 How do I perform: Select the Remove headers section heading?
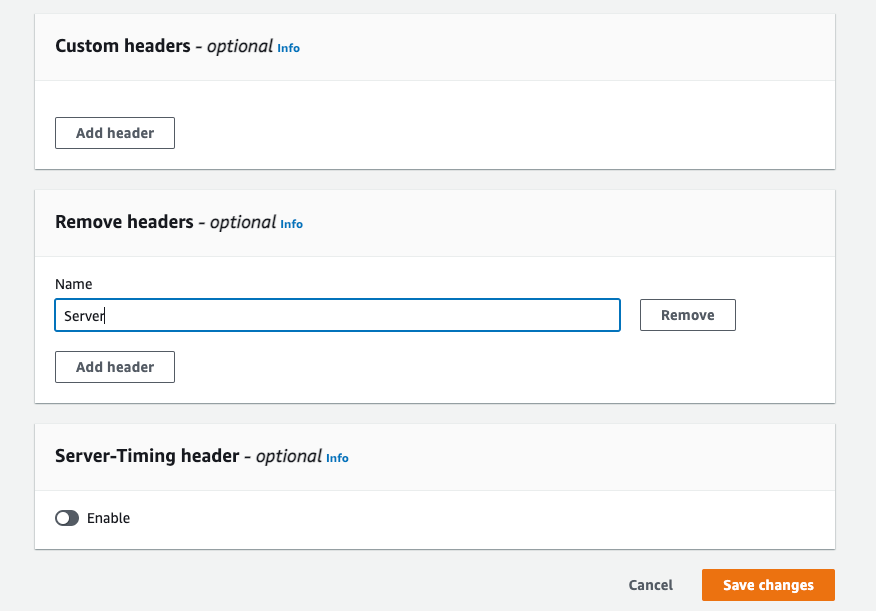point(125,222)
